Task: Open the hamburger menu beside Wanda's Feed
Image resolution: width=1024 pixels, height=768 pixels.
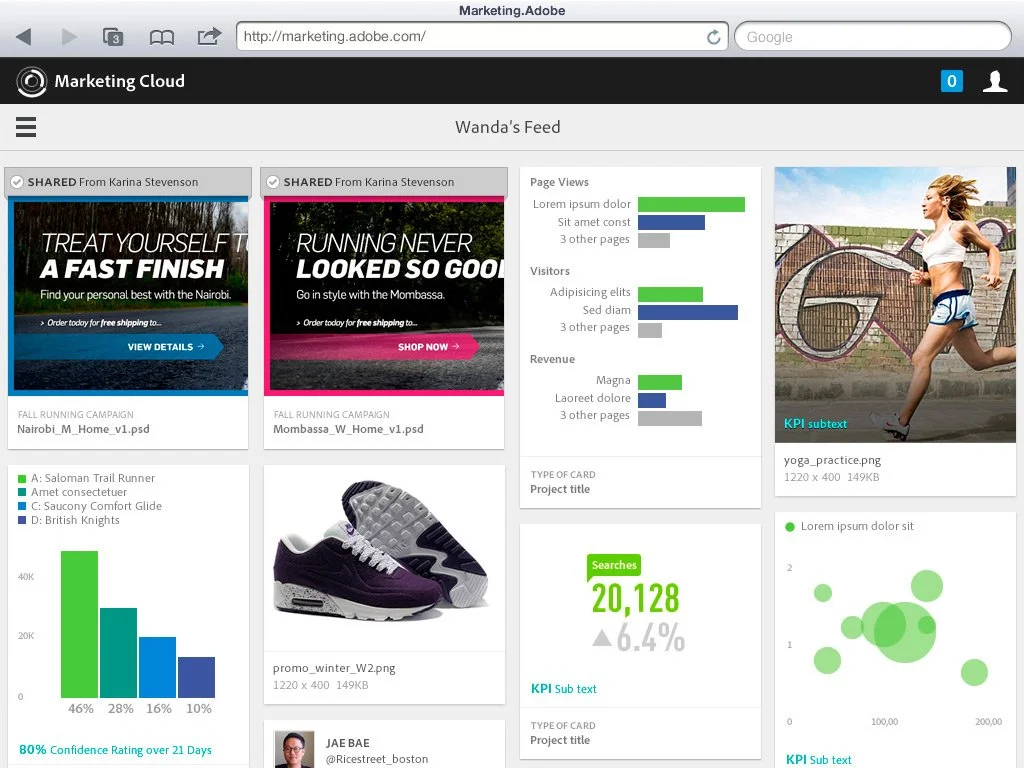Action: click(25, 127)
